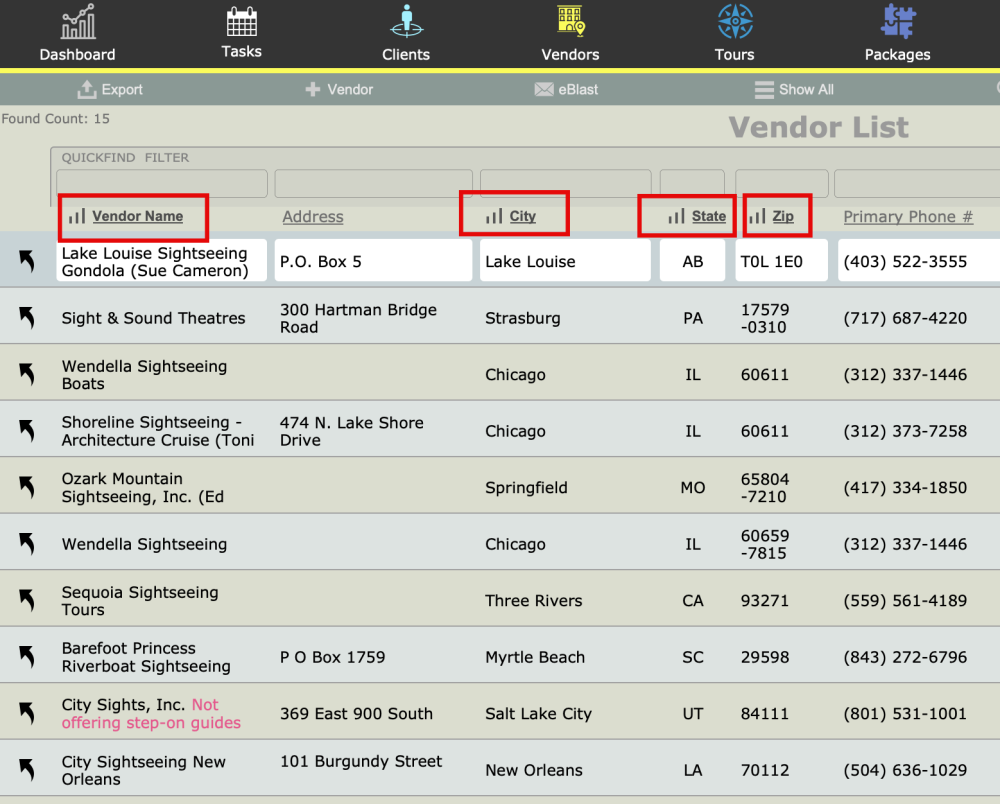The height and width of the screenshot is (804, 1000).
Task: Open City Sights, Inc. record arrow
Action: (27, 713)
